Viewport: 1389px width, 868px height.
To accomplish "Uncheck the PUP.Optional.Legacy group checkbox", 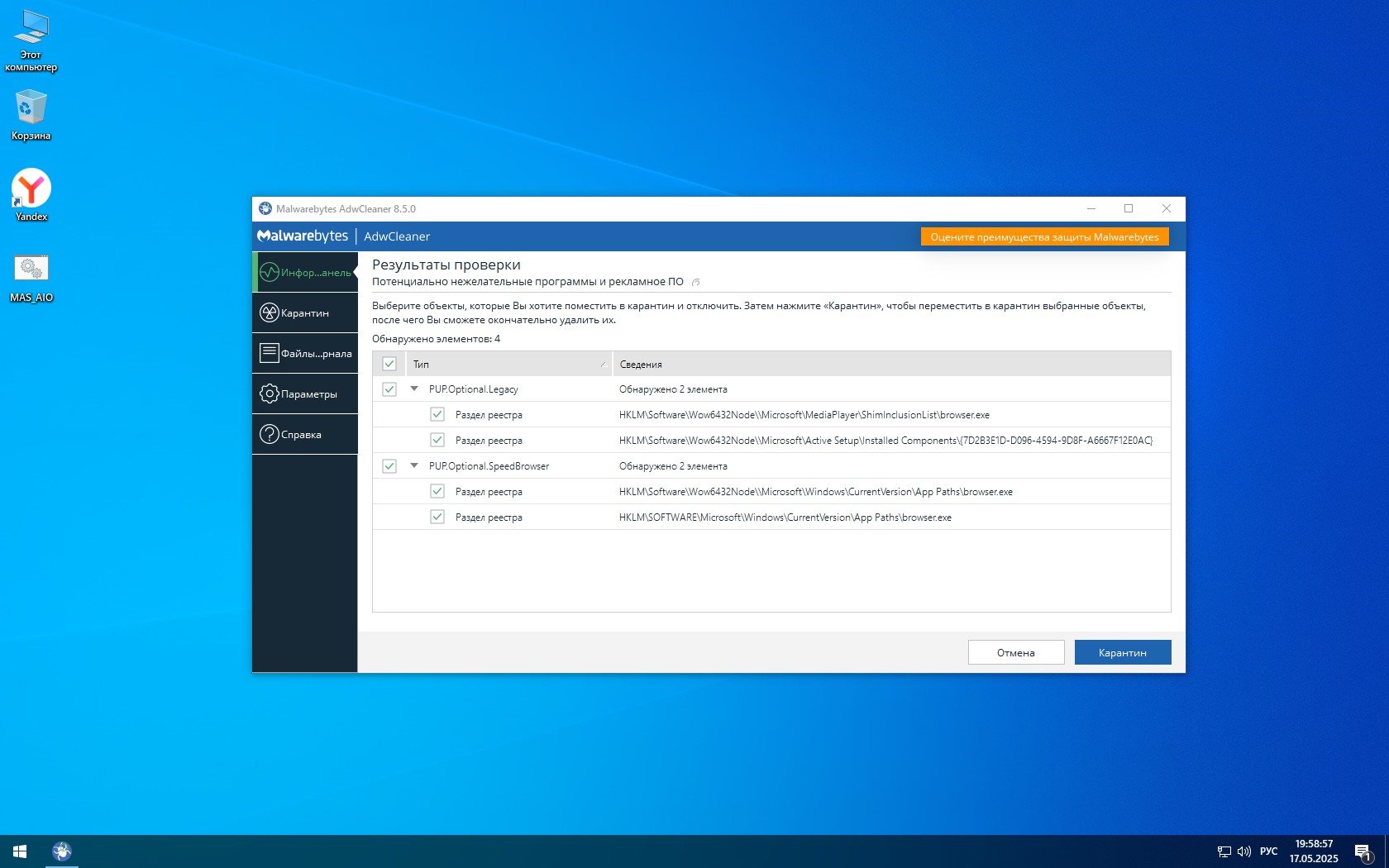I will 389,389.
